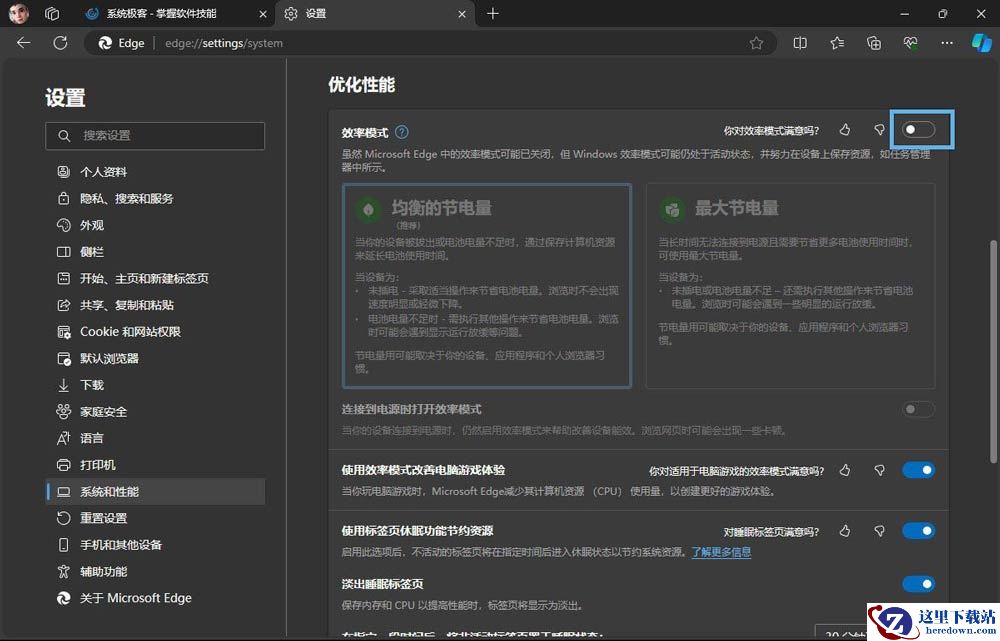Switch to the 系统极客 tab
This screenshot has width=1000, height=641.
pyautogui.click(x=176, y=13)
